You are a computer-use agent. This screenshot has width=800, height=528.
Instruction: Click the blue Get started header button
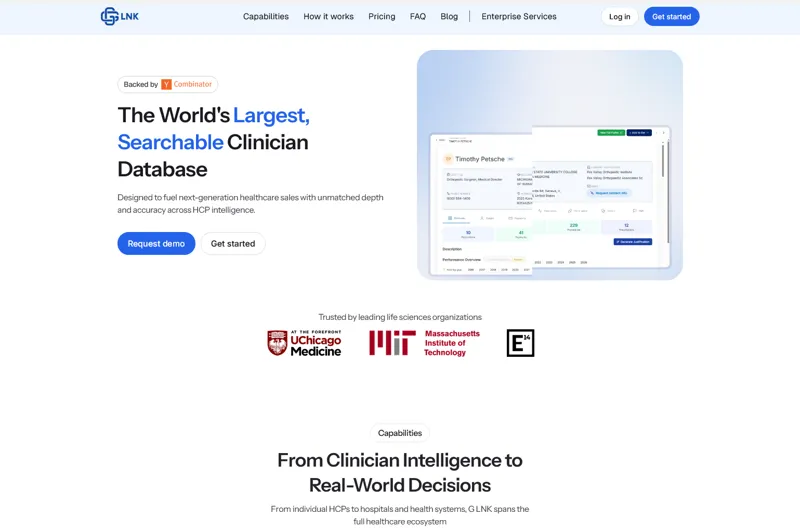[671, 16]
